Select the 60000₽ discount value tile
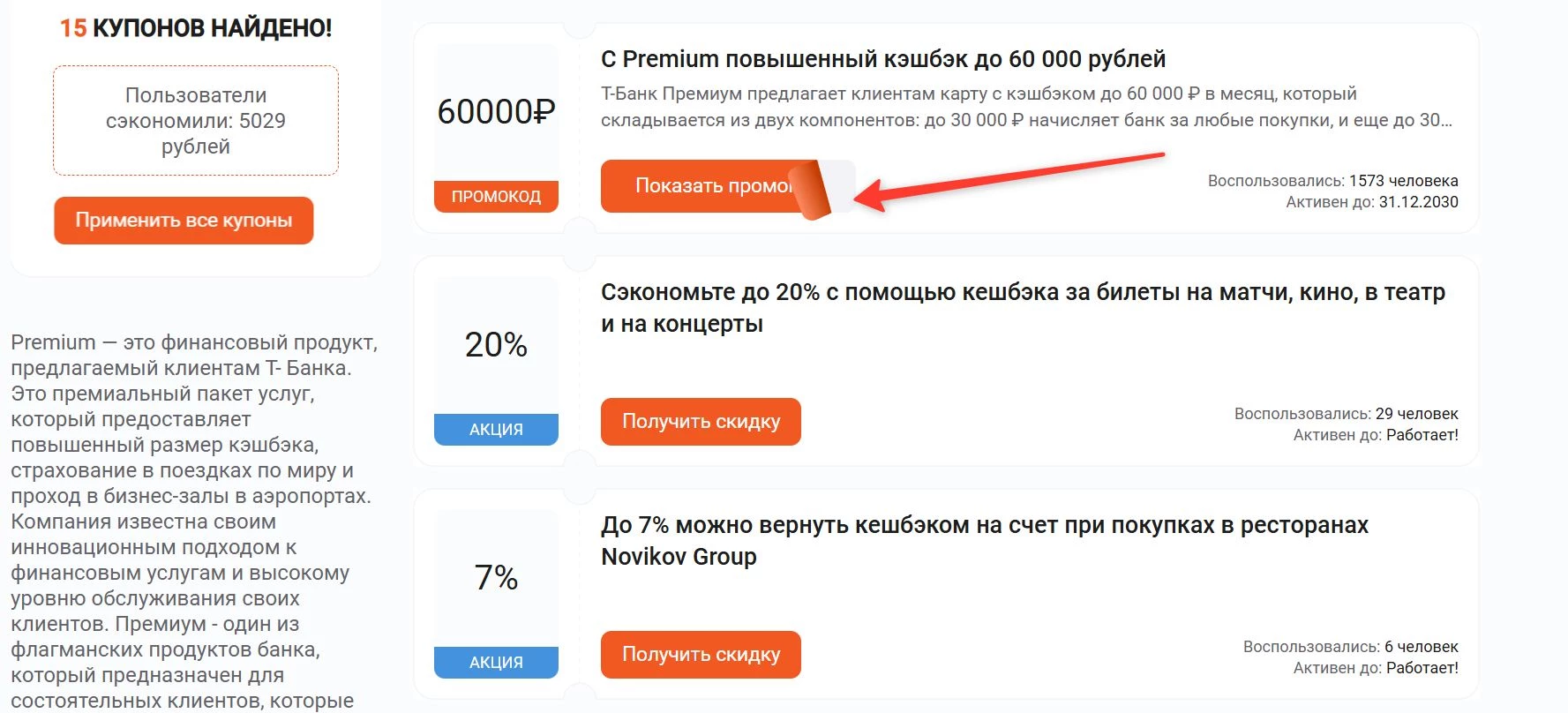This screenshot has height=713, width=1568. [x=496, y=113]
